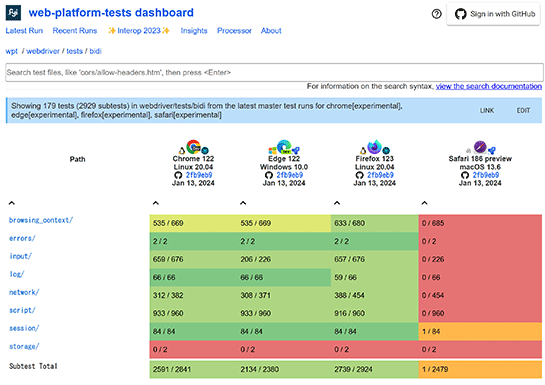545x385 pixels.
Task: Open 2fb9eb9 commit link under Edge
Action: pyautogui.click(x=290, y=175)
